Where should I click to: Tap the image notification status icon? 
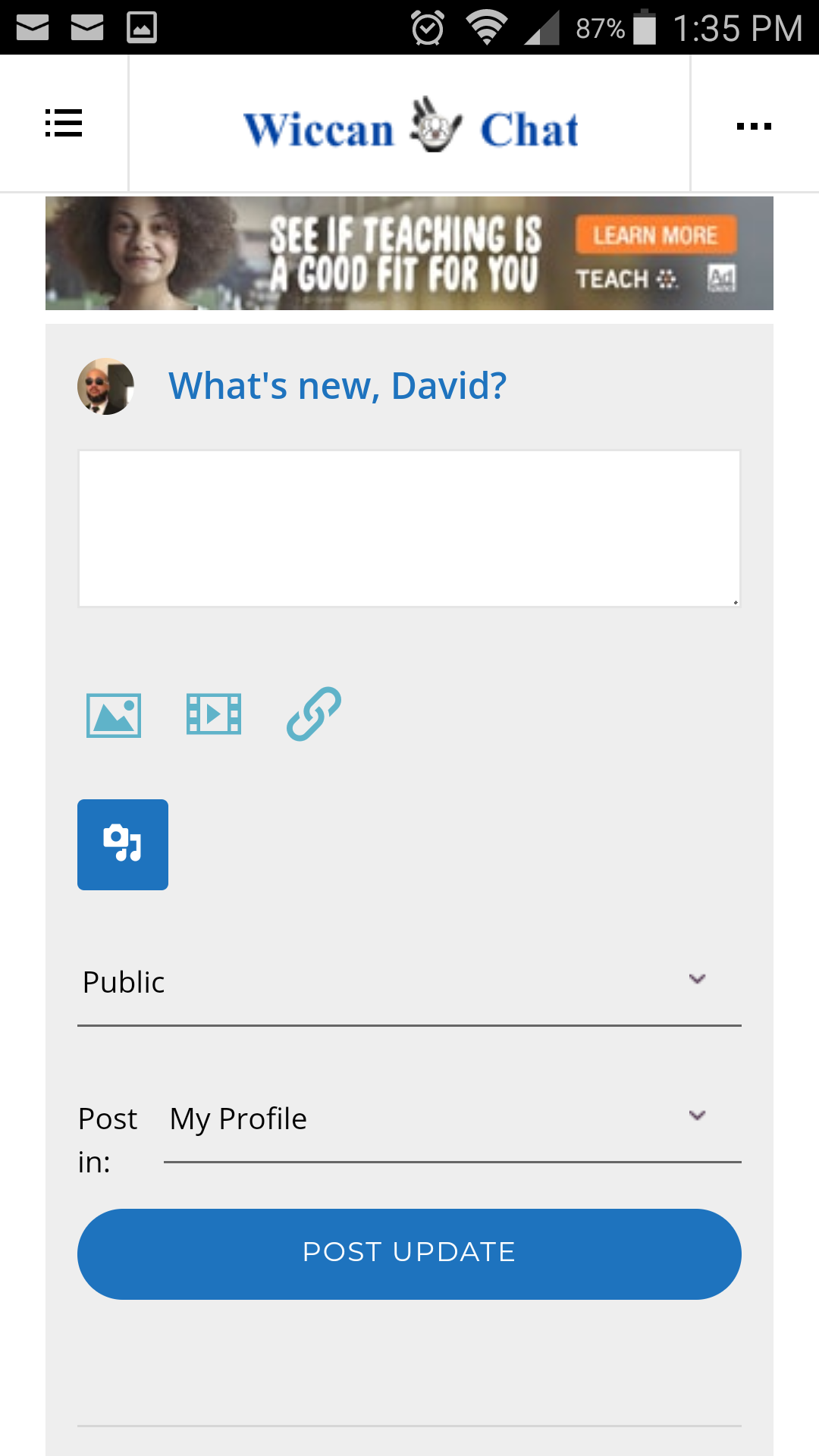click(142, 28)
